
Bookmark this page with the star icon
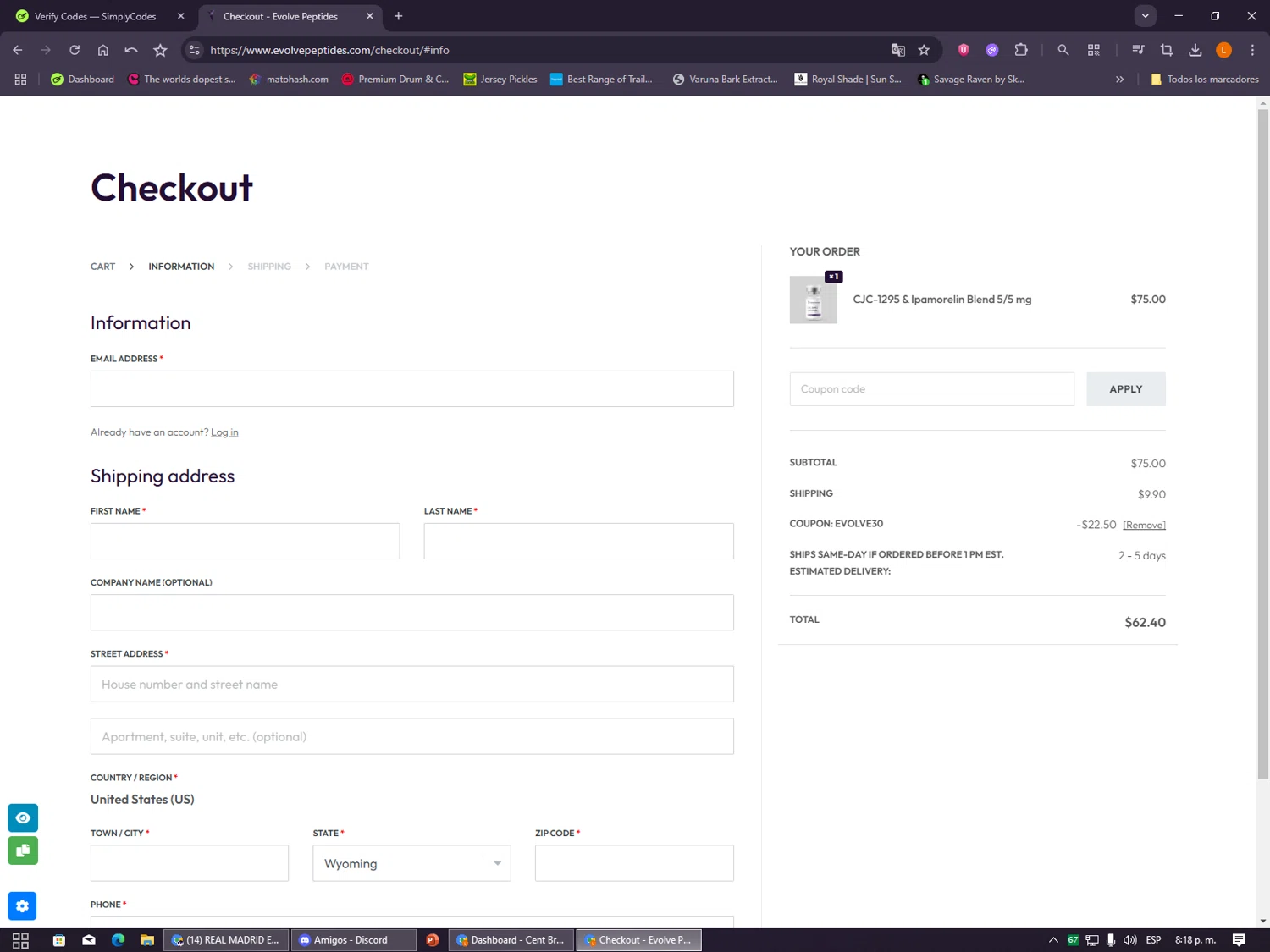[924, 50]
